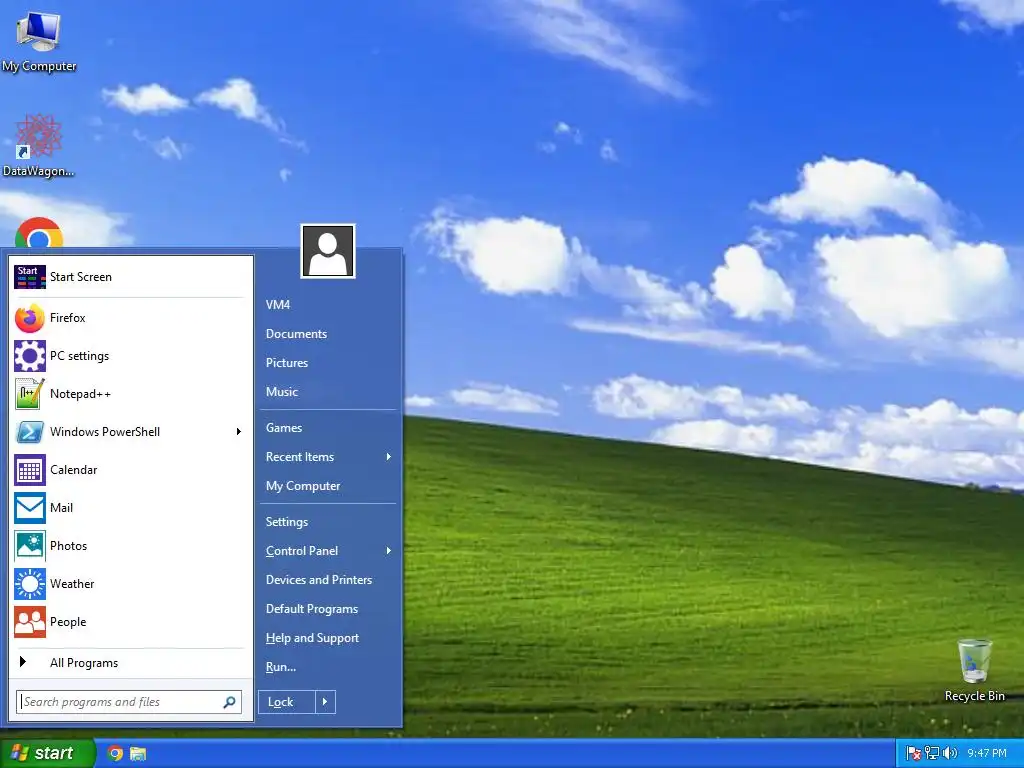Open the Chrome desktop icon
This screenshot has height=768, width=1024.
(x=39, y=233)
